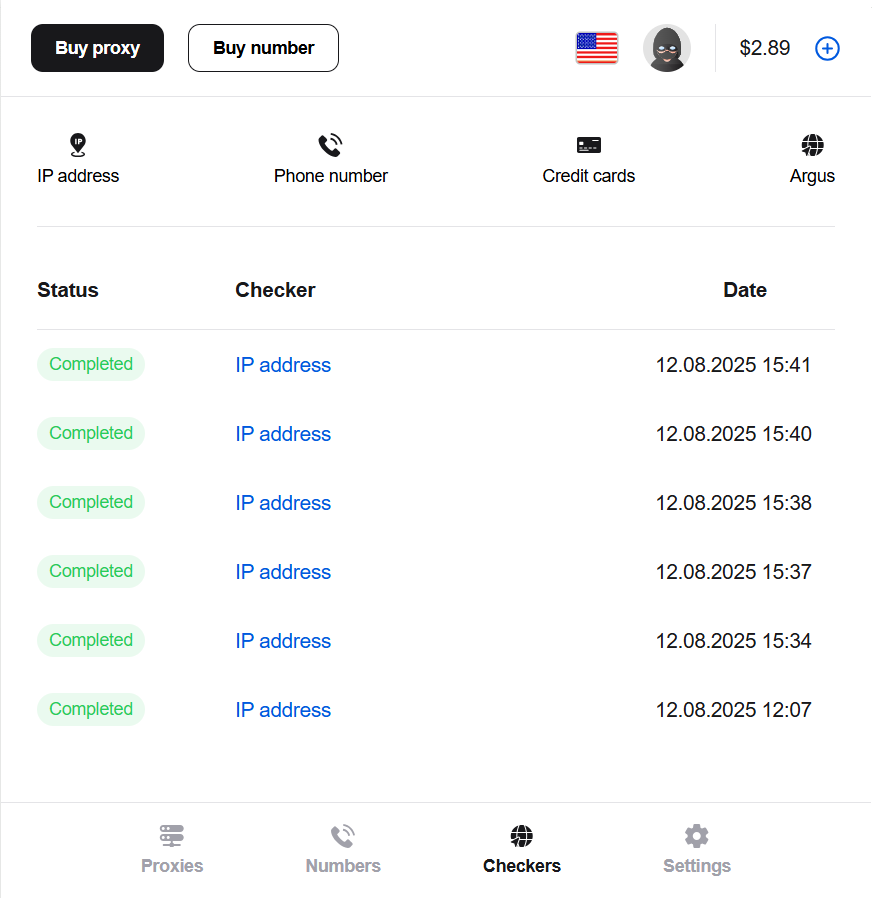Viewport: 872px width, 898px height.
Task: Open the masked user avatar profile
Action: pos(666,48)
